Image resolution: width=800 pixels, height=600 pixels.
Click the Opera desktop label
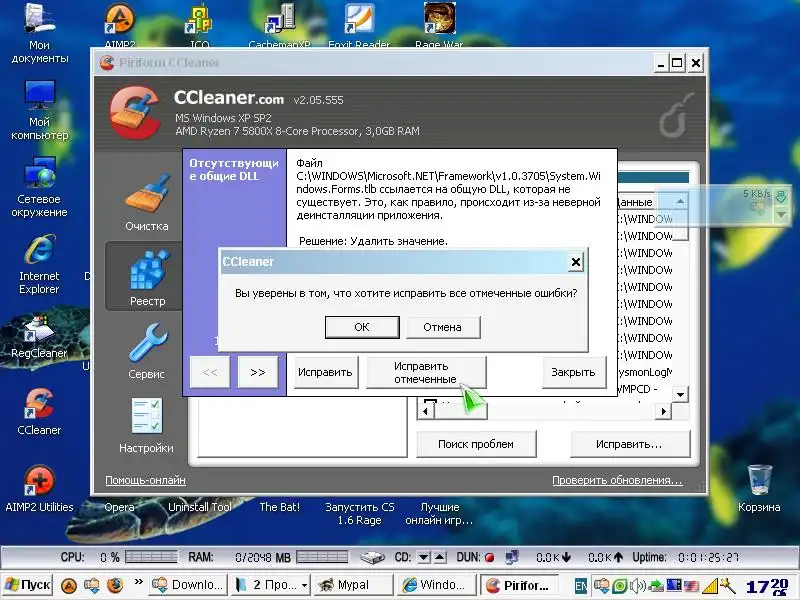point(119,507)
